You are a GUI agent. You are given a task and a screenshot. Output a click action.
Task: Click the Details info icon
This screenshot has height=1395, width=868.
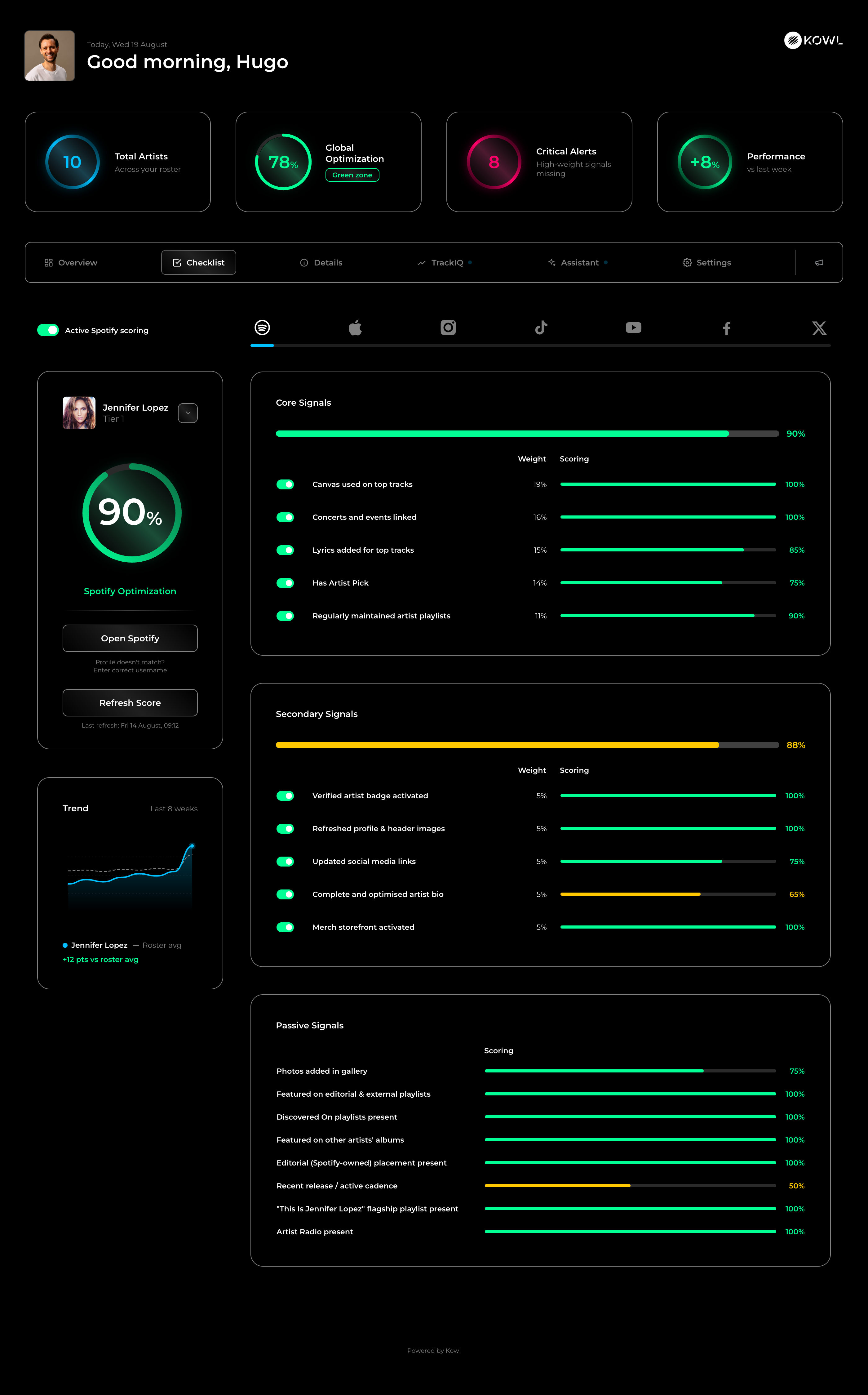coord(304,262)
